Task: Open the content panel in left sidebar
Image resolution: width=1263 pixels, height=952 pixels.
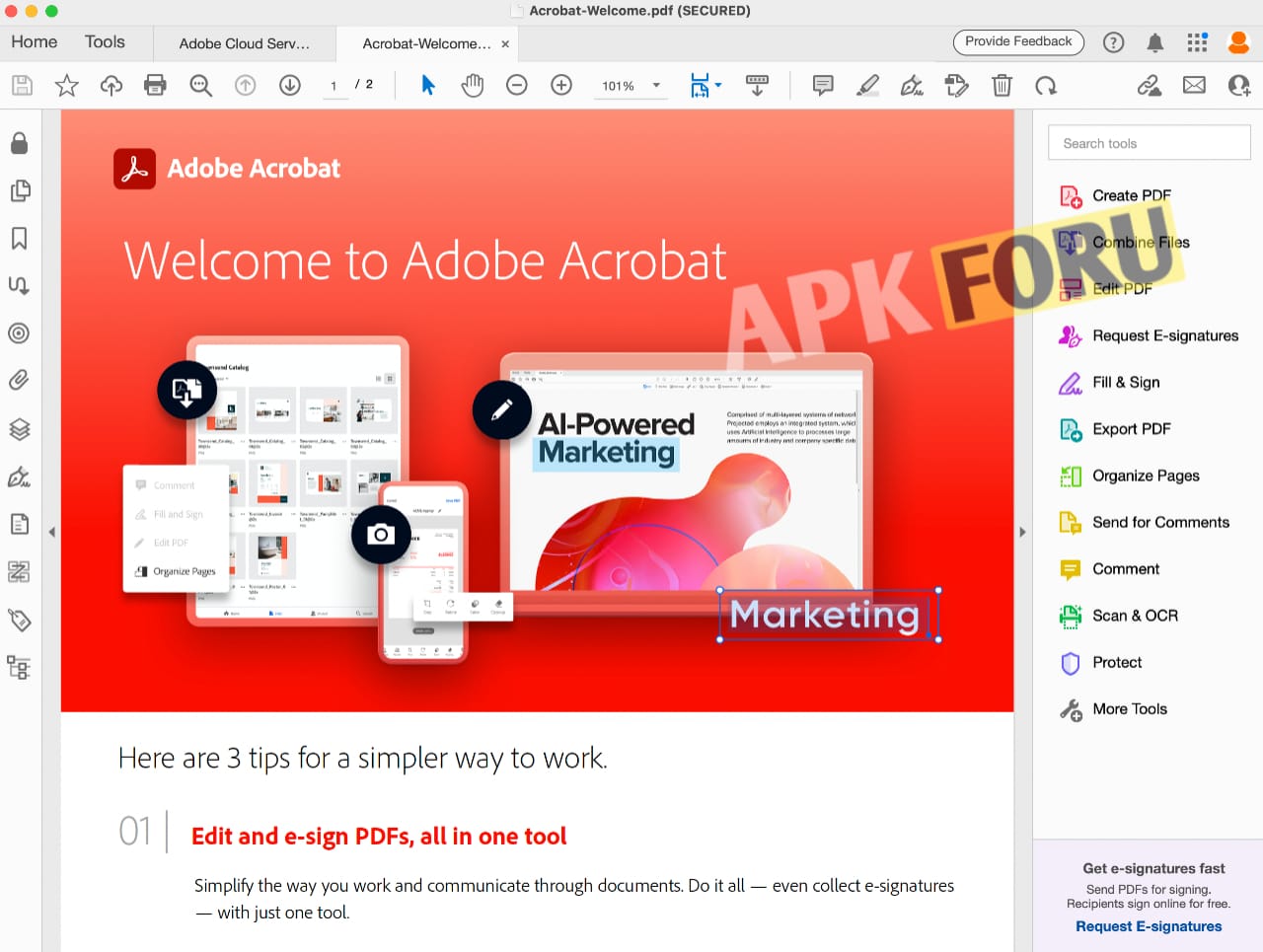Action: 19,524
